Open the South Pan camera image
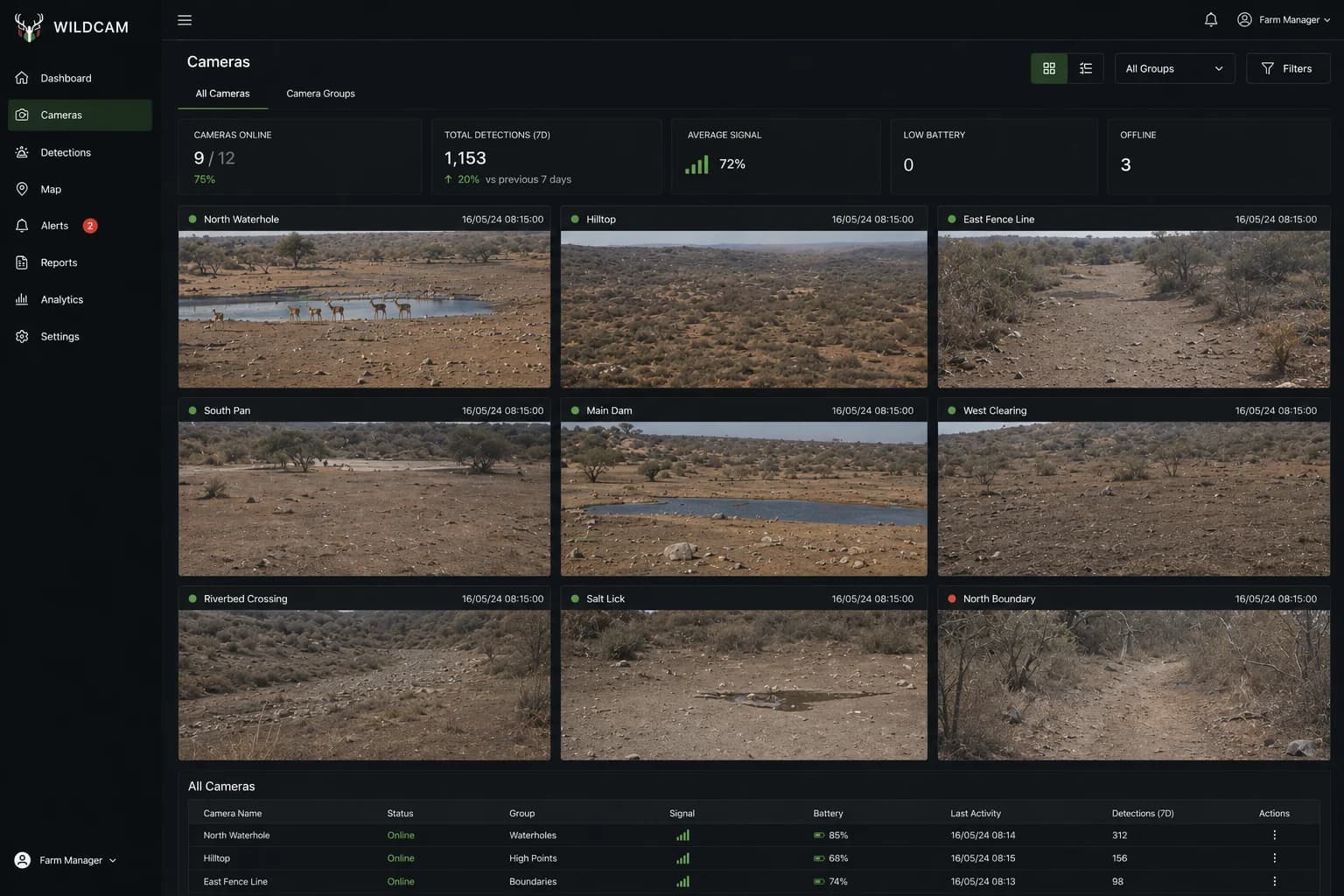1344x896 pixels. pos(364,499)
